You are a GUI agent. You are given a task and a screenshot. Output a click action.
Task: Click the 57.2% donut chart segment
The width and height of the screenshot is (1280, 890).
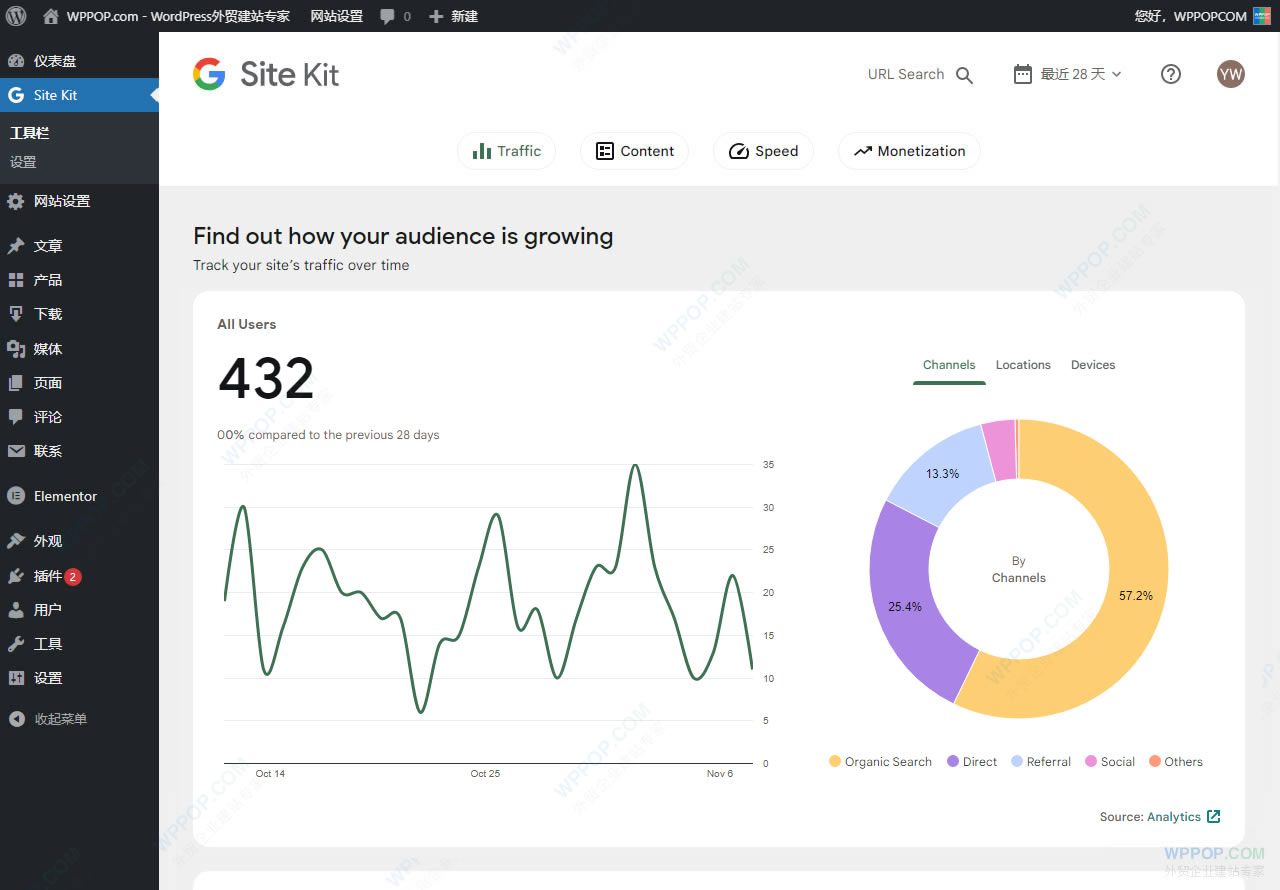tap(1136, 596)
